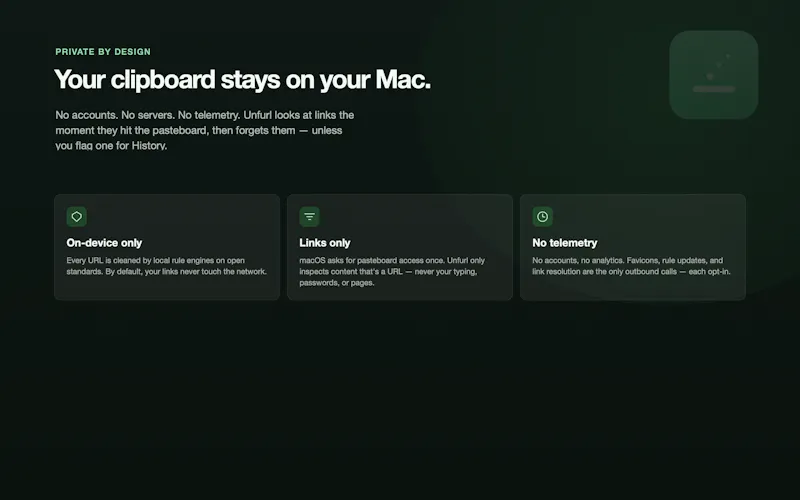Click the clock icon in No telemetry card
This screenshot has height=500, width=800.
coord(542,216)
